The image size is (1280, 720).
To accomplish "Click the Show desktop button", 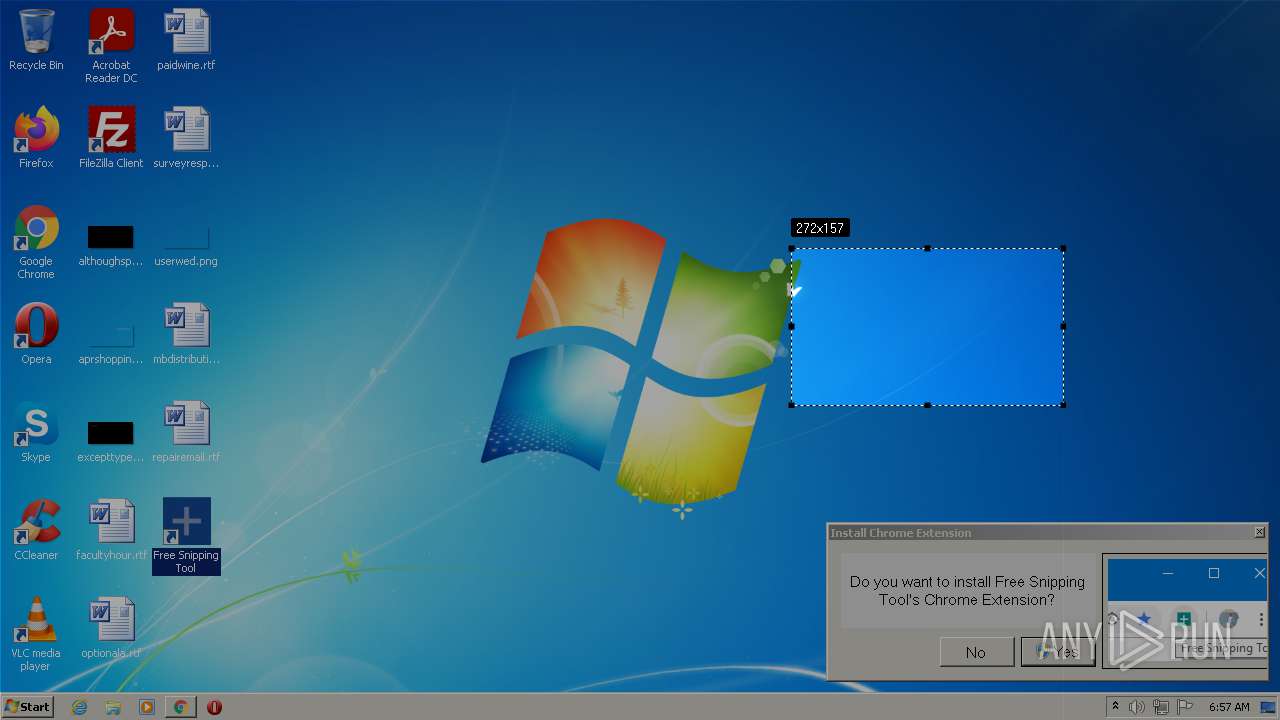I will [x=1268, y=707].
